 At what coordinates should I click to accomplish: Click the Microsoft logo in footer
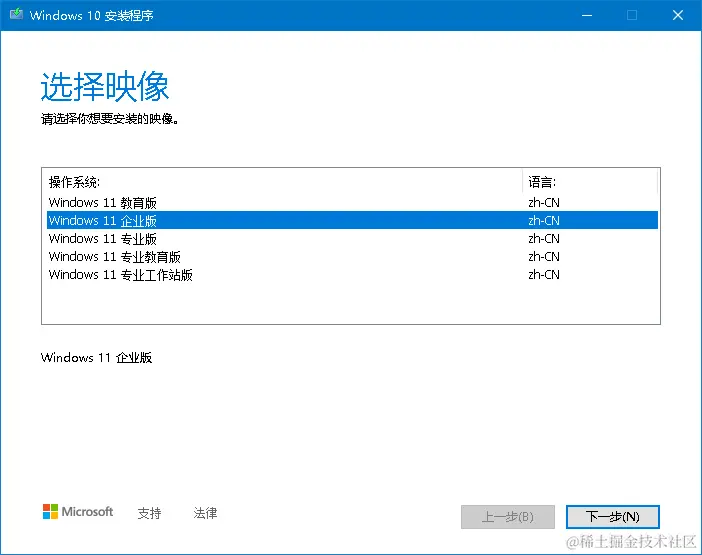point(77,512)
